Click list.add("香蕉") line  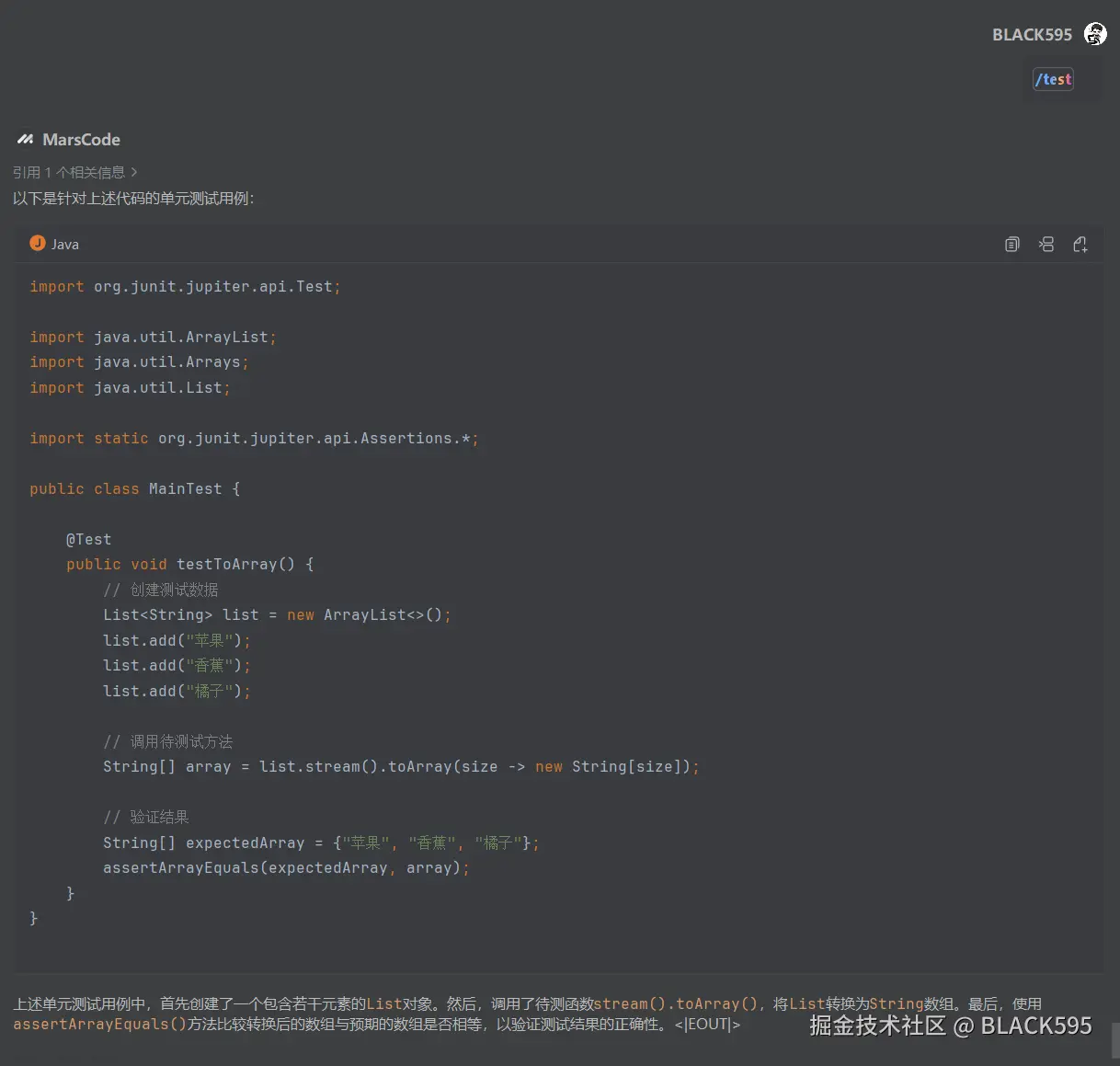tap(177, 665)
